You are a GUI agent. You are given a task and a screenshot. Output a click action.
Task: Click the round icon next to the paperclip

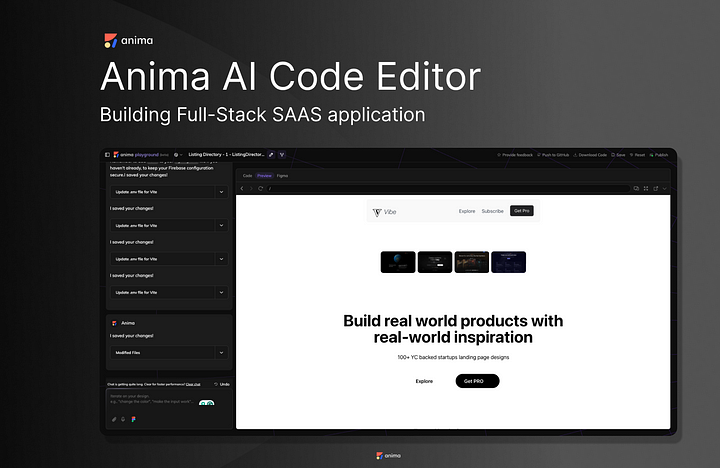[x=123, y=419]
